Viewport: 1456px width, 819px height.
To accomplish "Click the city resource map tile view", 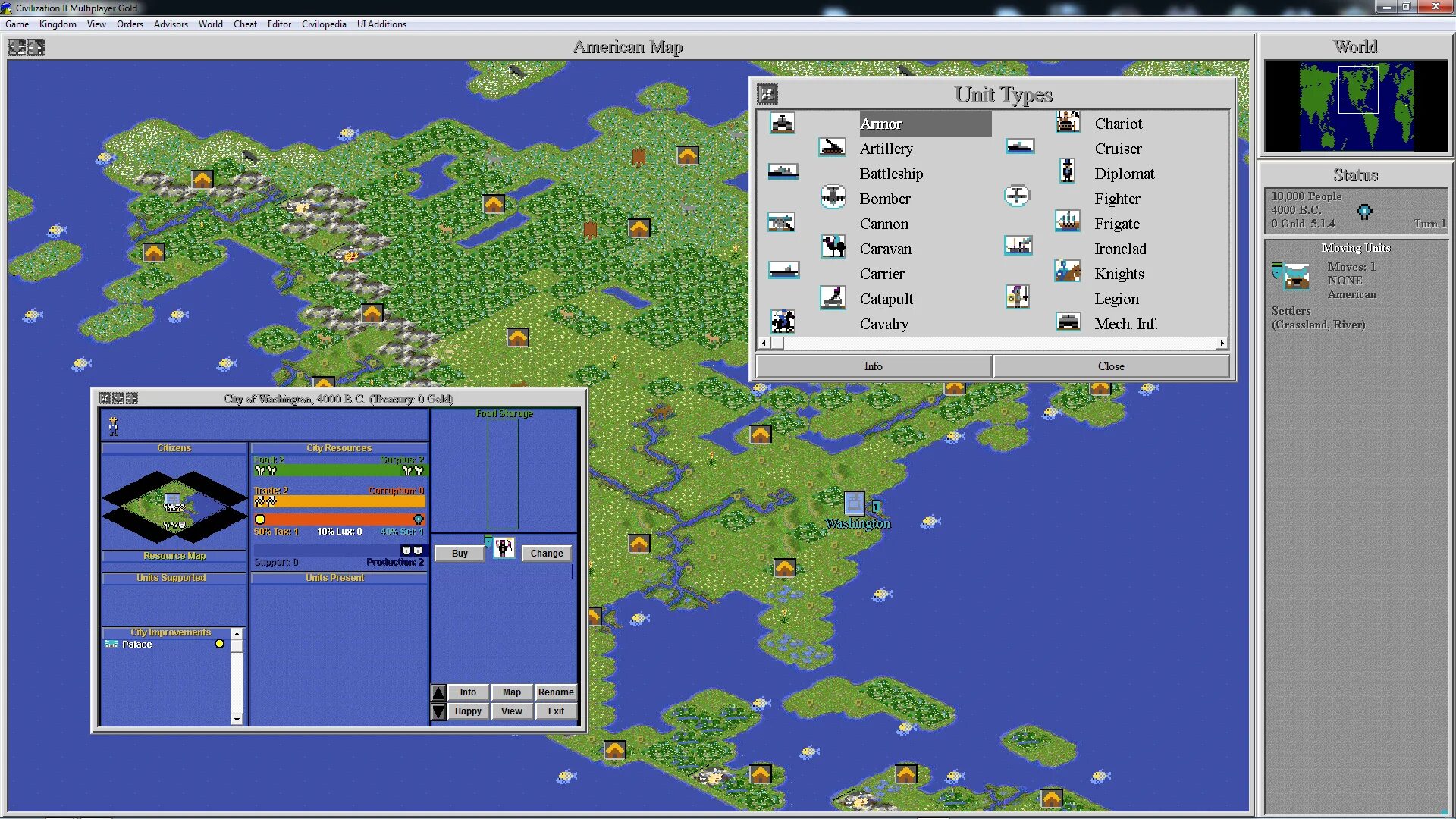I will tap(174, 506).
